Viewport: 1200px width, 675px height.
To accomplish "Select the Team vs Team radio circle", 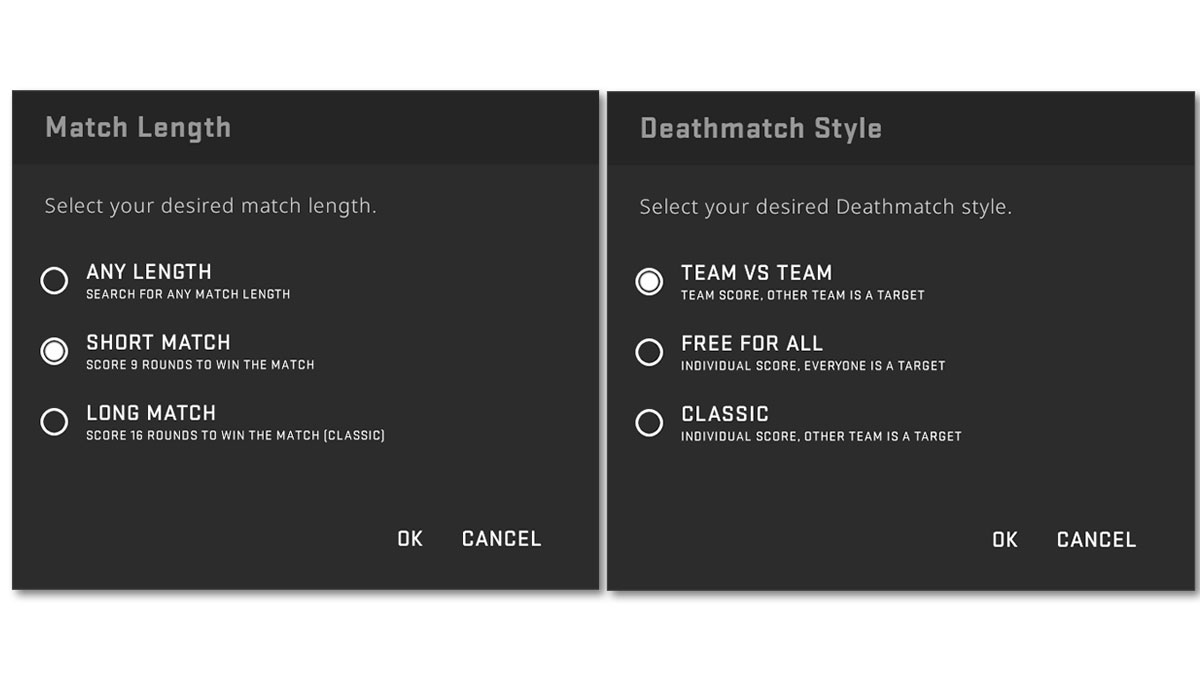I will (649, 282).
